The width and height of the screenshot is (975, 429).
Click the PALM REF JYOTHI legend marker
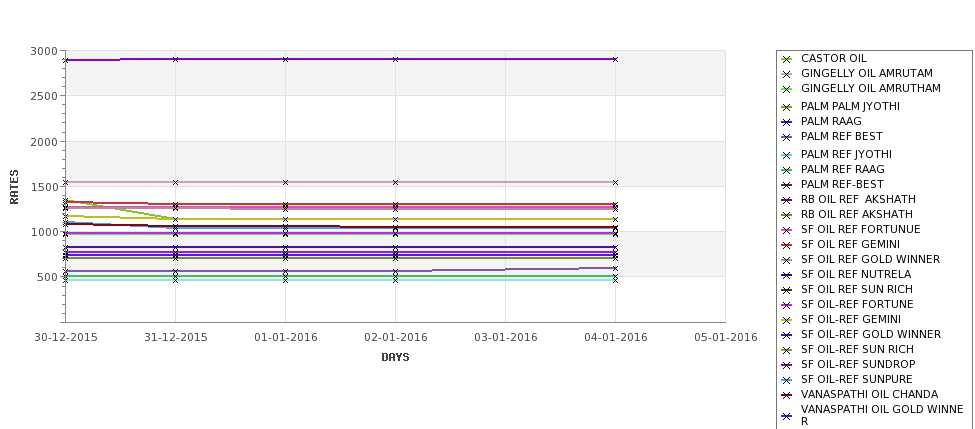(786, 155)
